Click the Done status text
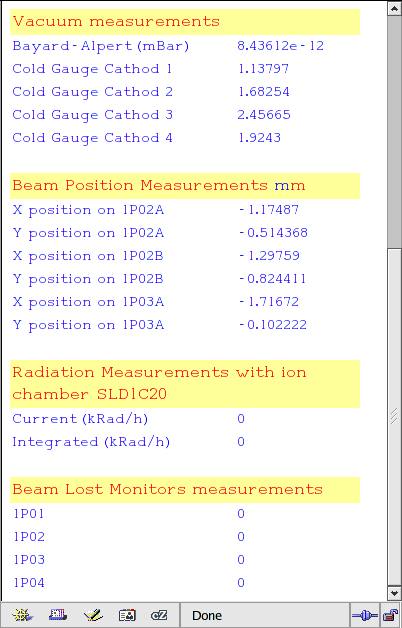The width and height of the screenshot is (402, 628). 207,615
